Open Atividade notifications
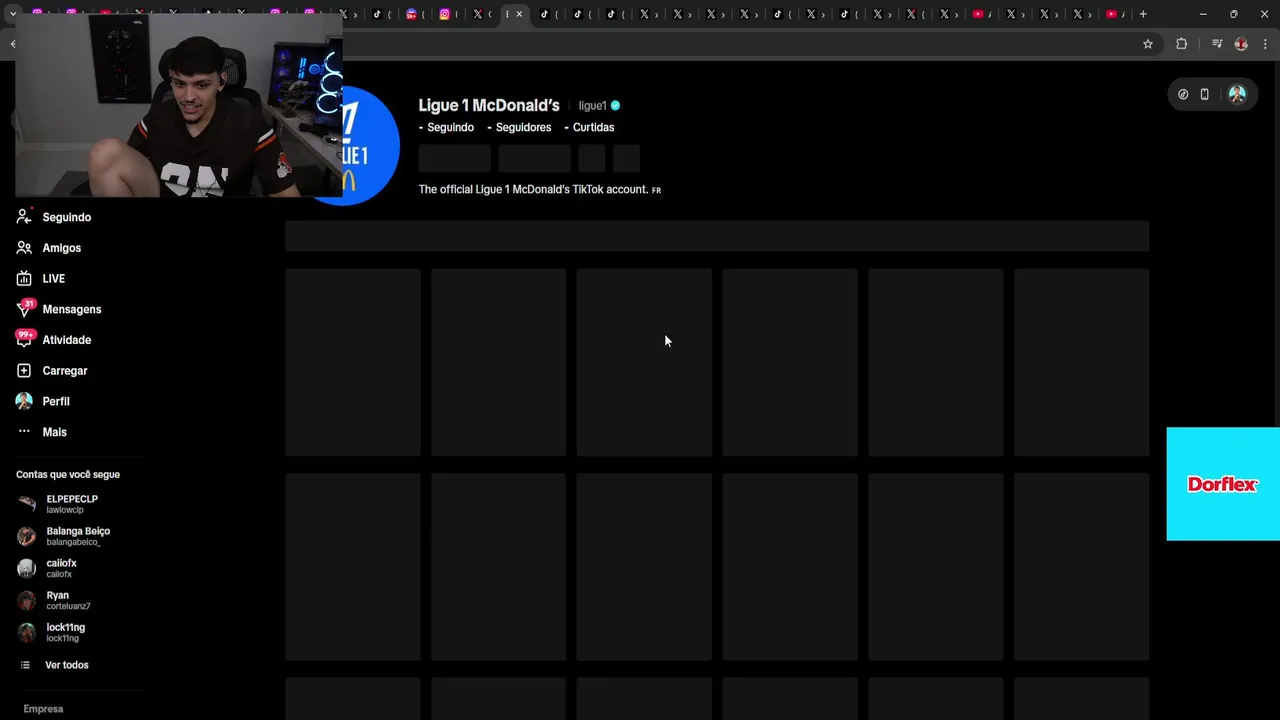The image size is (1280, 720). pyautogui.click(x=66, y=340)
